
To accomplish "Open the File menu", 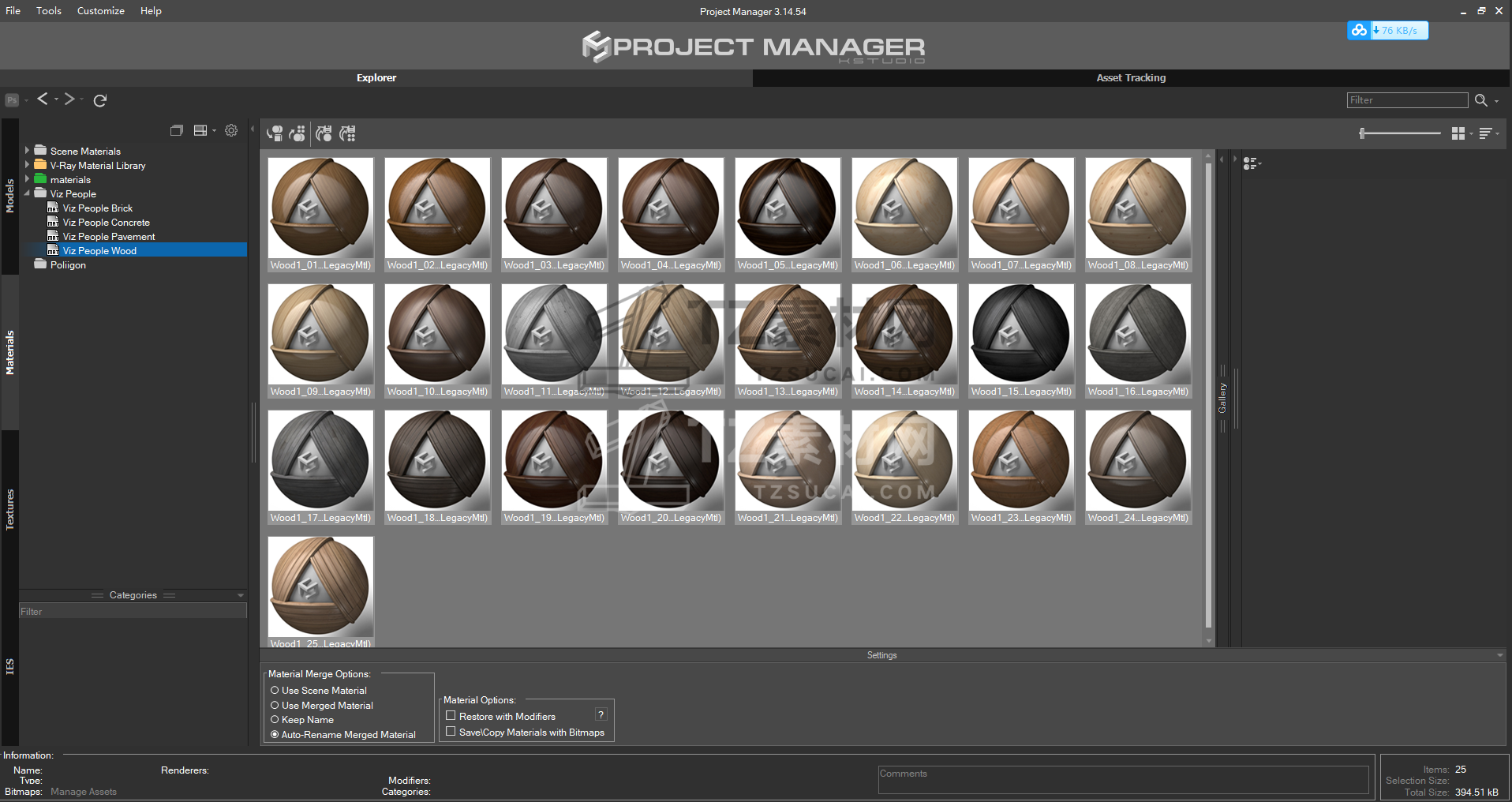I will 13,11.
